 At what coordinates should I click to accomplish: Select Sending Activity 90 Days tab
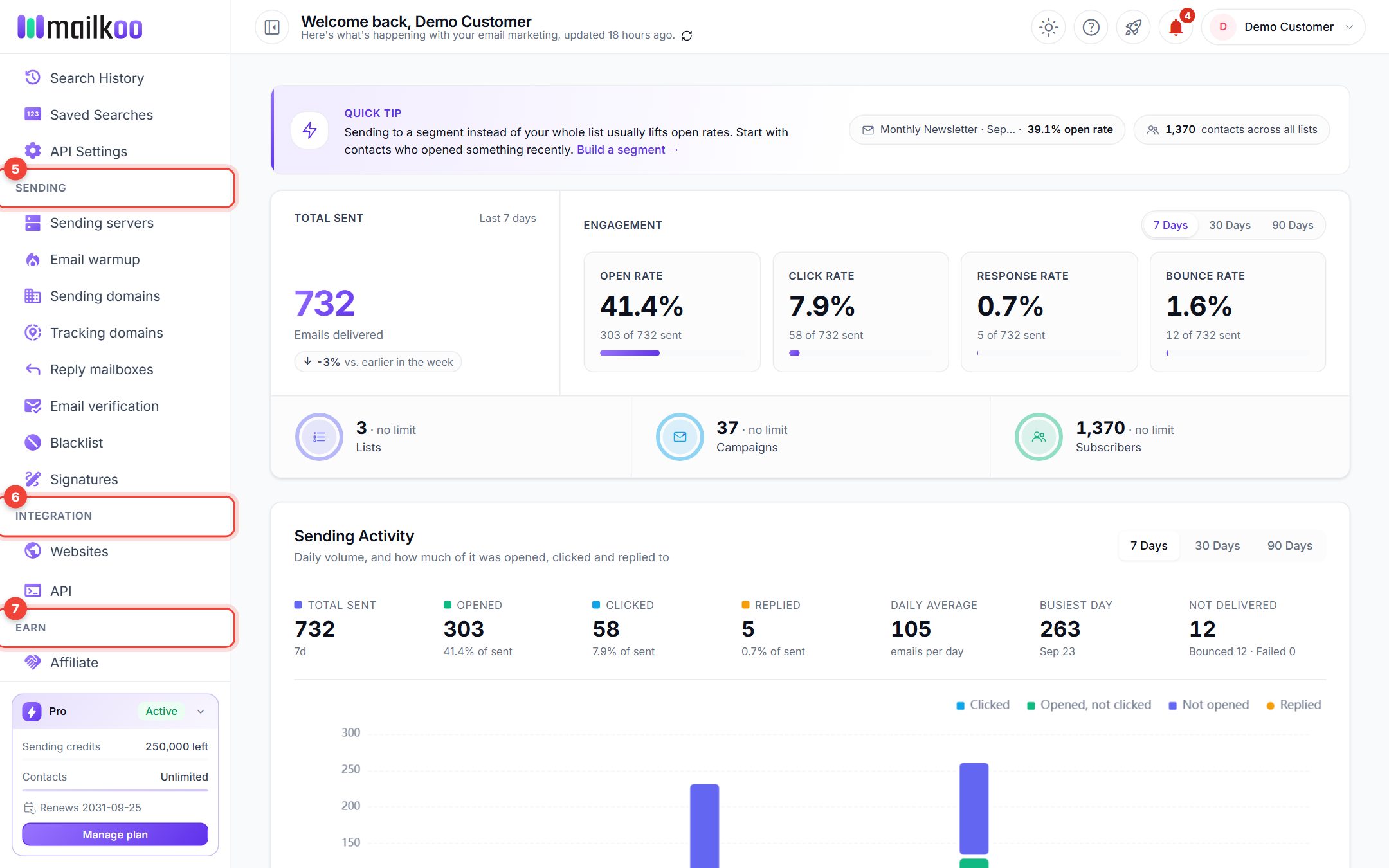1290,545
